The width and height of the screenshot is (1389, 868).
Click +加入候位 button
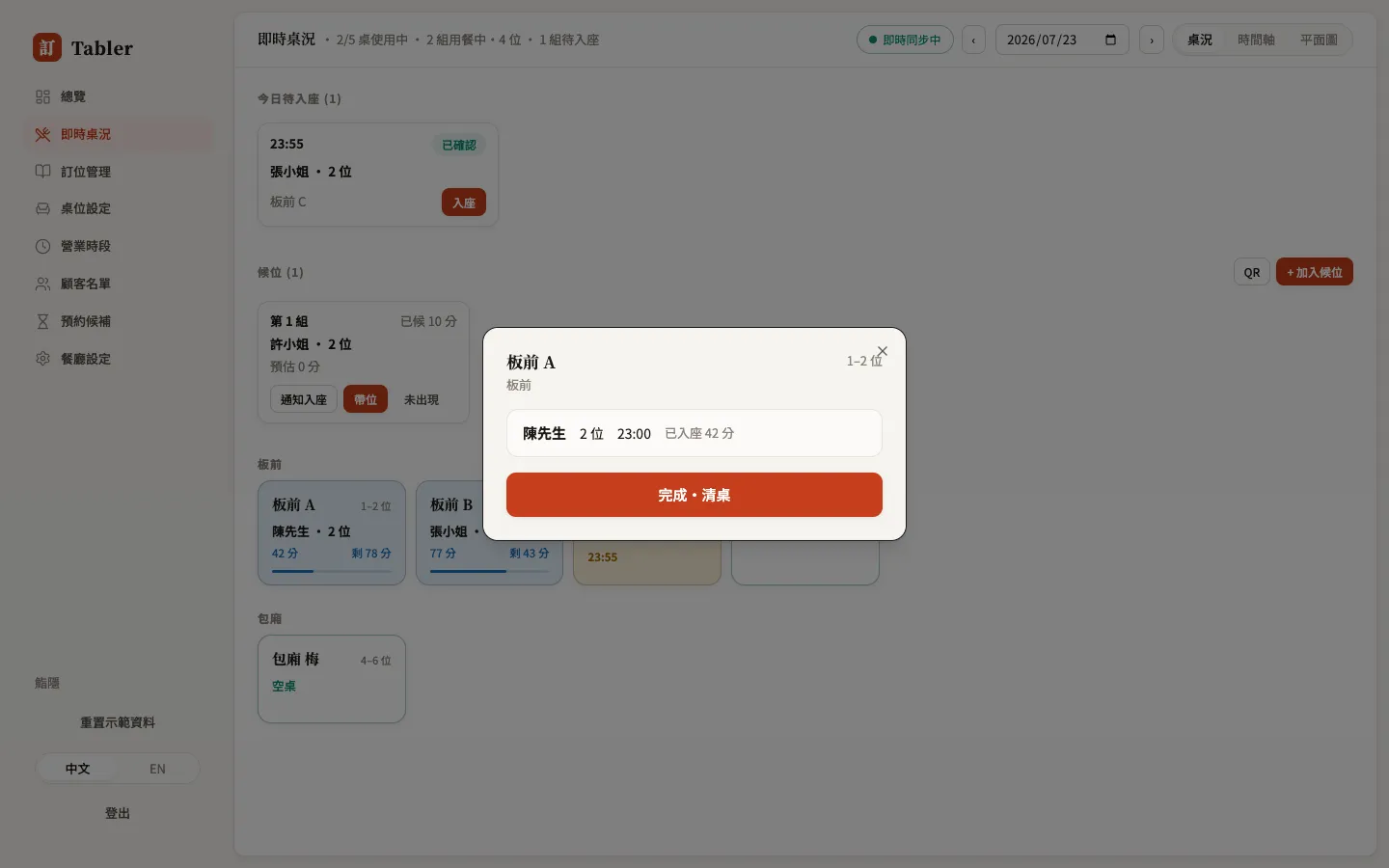click(x=1315, y=272)
